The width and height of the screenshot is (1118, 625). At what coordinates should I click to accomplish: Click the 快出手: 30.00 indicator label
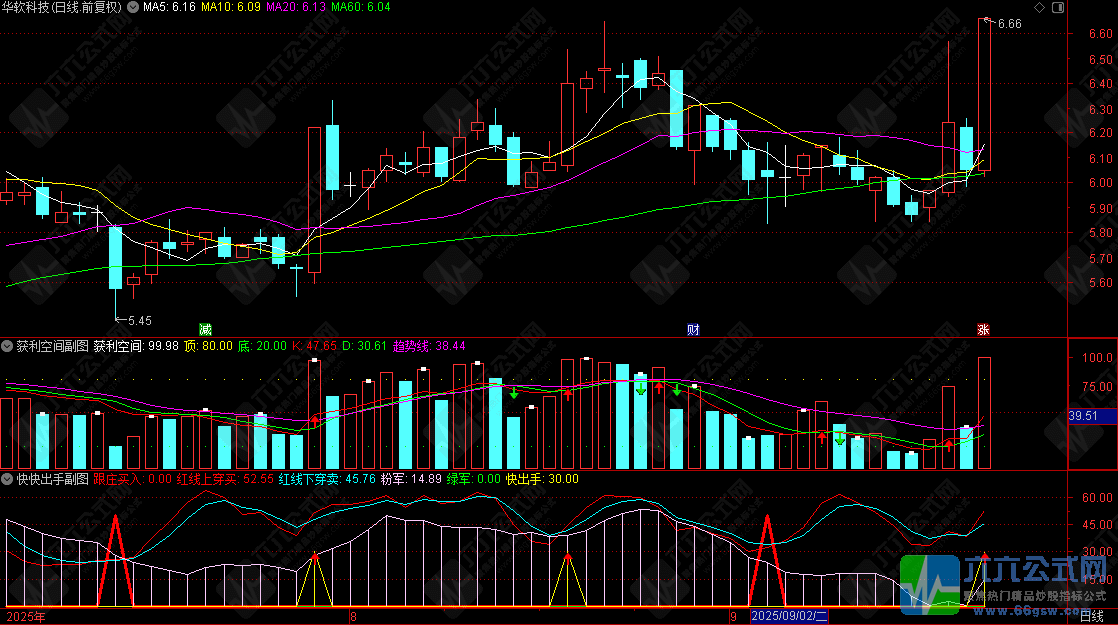point(542,479)
